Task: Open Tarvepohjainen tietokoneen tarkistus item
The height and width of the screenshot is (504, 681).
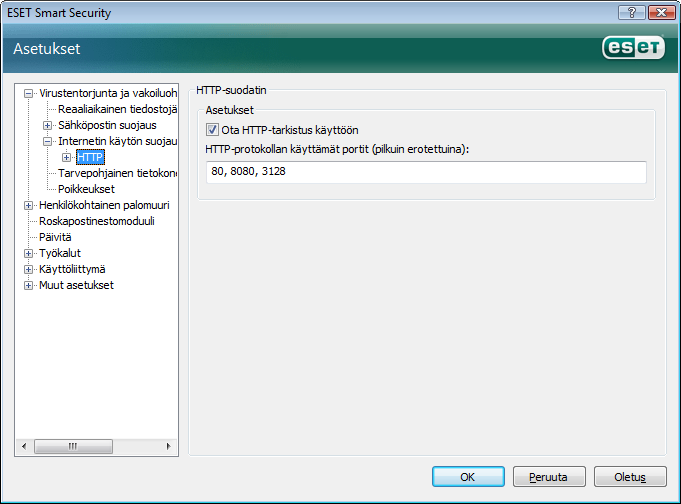Action: (x=117, y=173)
